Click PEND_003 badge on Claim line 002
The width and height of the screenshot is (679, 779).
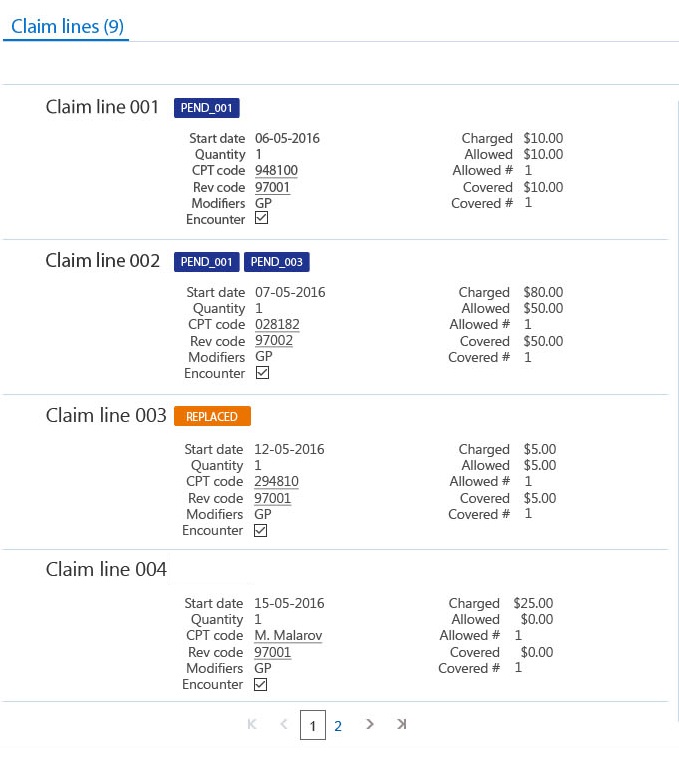277,262
